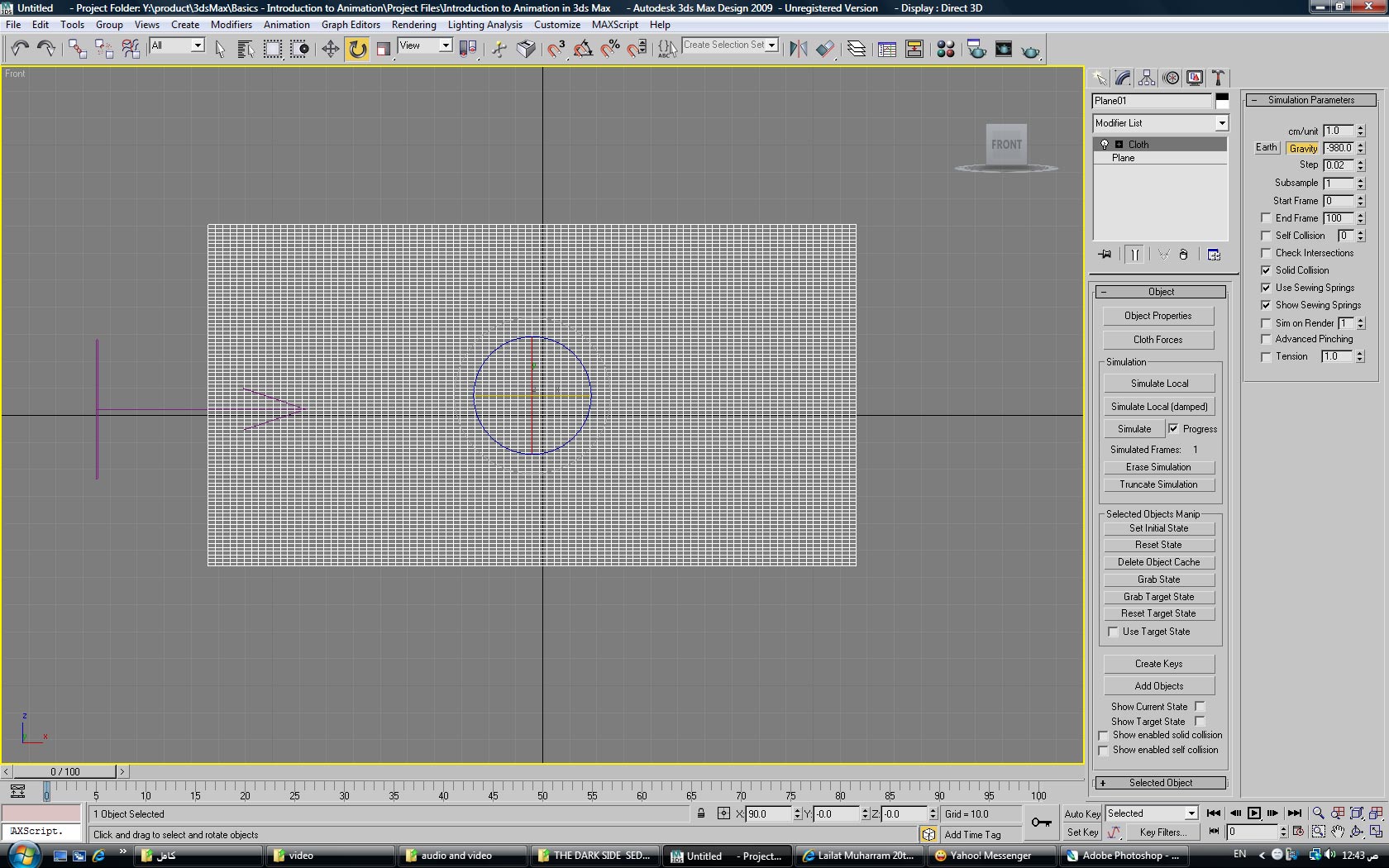The width and height of the screenshot is (1389, 868).
Task: Open the Display panel tab
Action: 1195,78
